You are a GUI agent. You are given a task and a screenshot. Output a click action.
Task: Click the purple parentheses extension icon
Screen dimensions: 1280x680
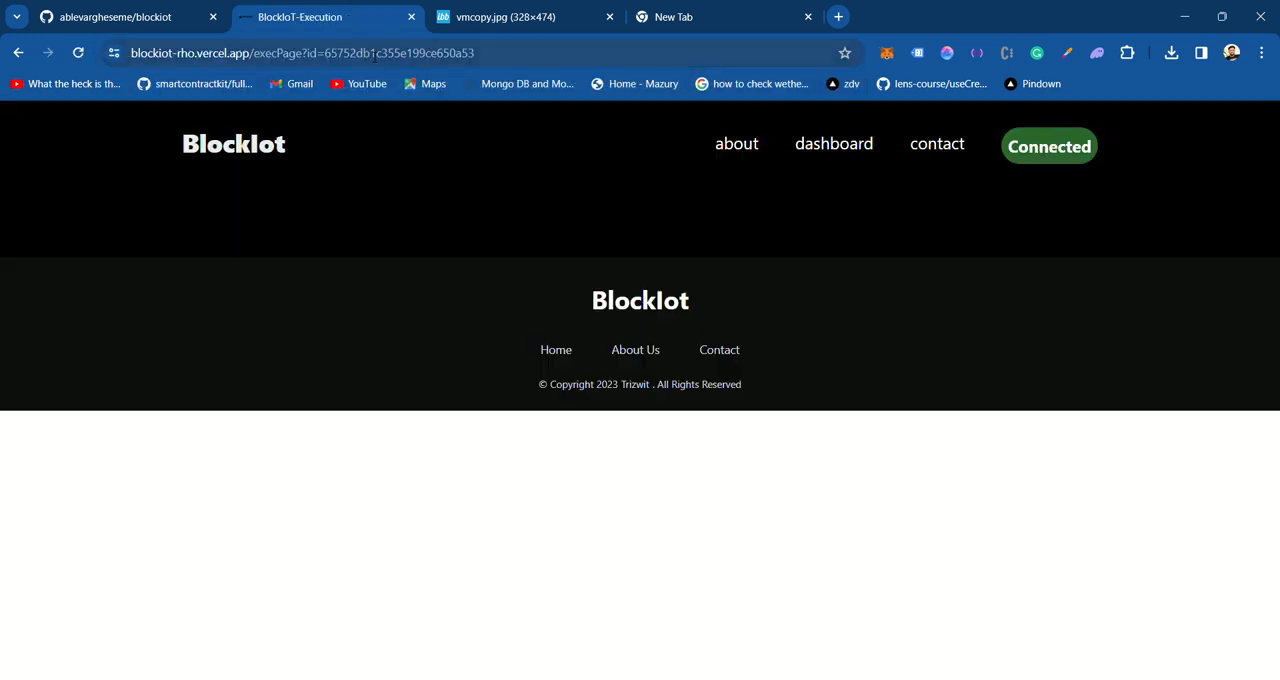(x=977, y=53)
